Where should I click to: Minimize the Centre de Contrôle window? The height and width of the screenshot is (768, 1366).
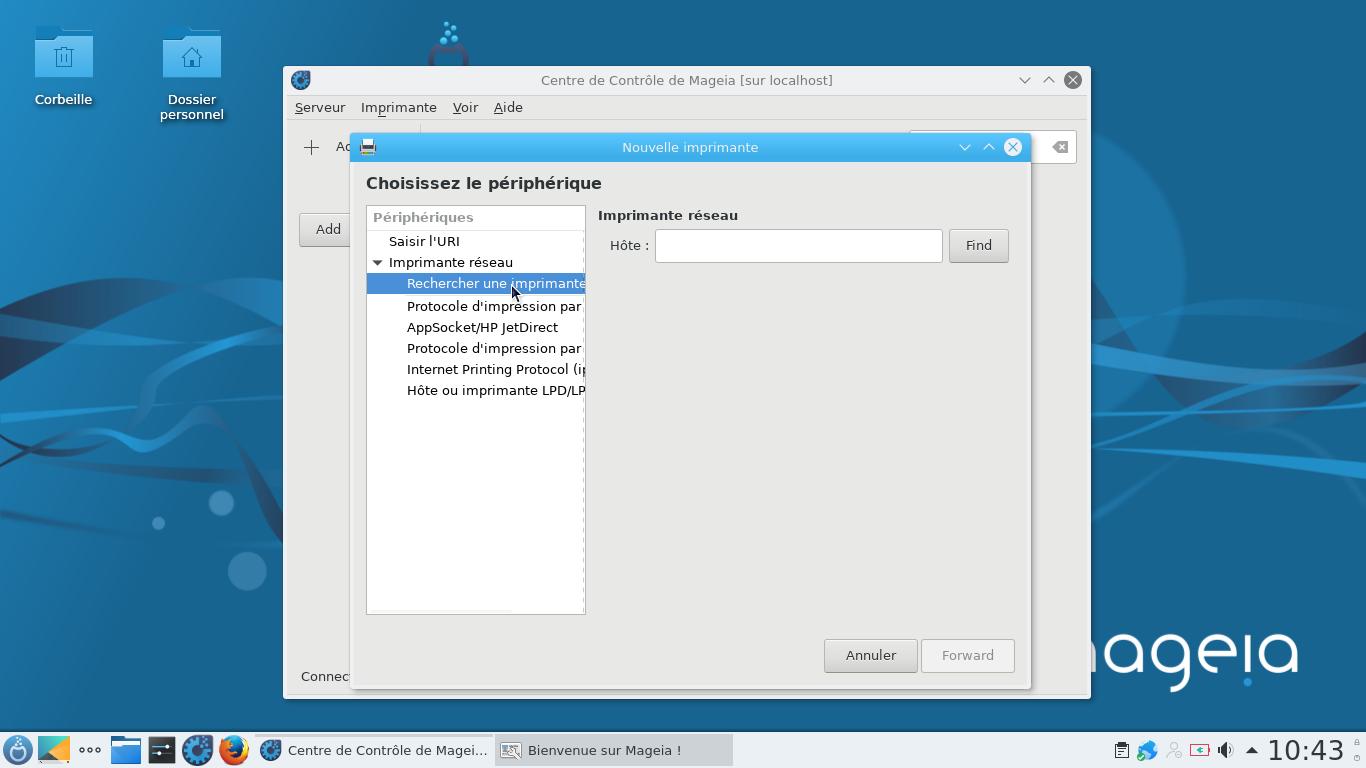(1025, 80)
